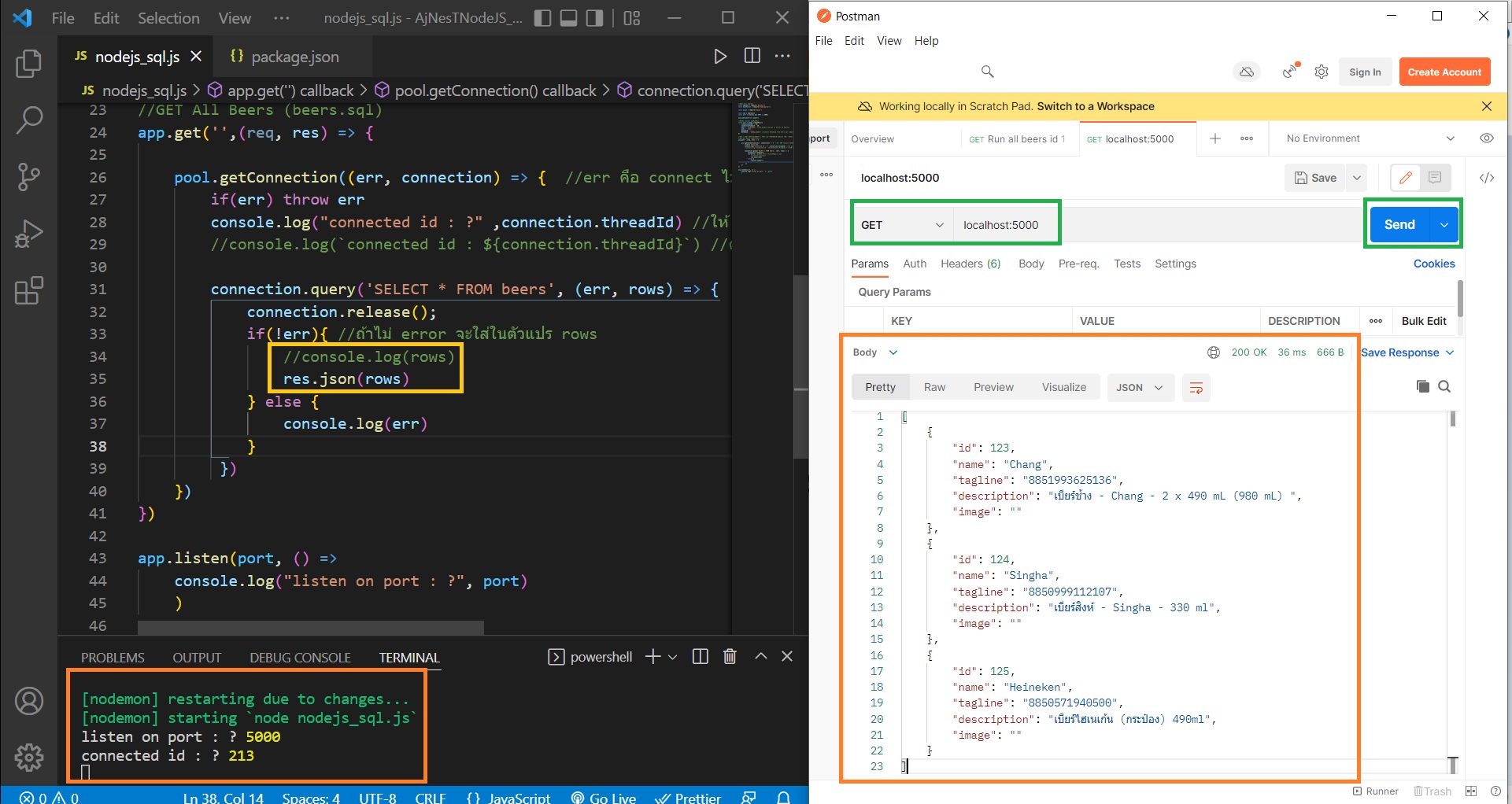Search within the Postman response
Screen dimensions: 1512x804
coord(1444,386)
